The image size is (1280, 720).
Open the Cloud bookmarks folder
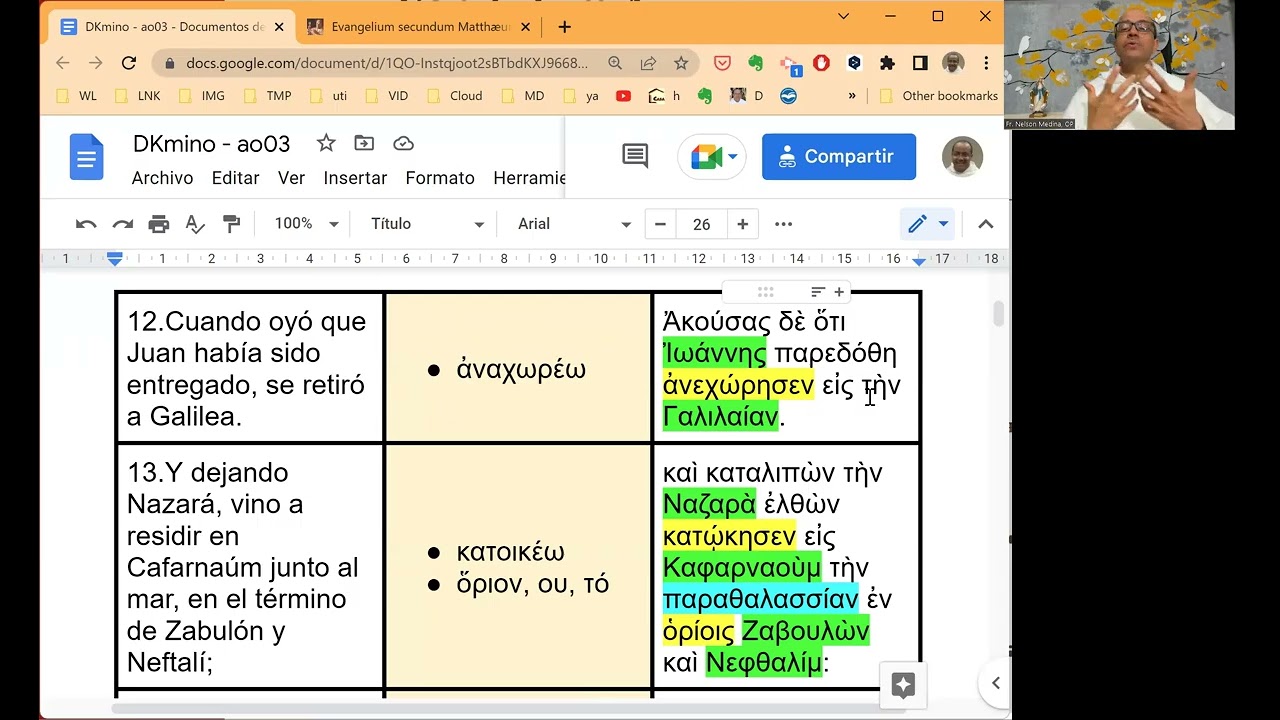click(x=456, y=96)
